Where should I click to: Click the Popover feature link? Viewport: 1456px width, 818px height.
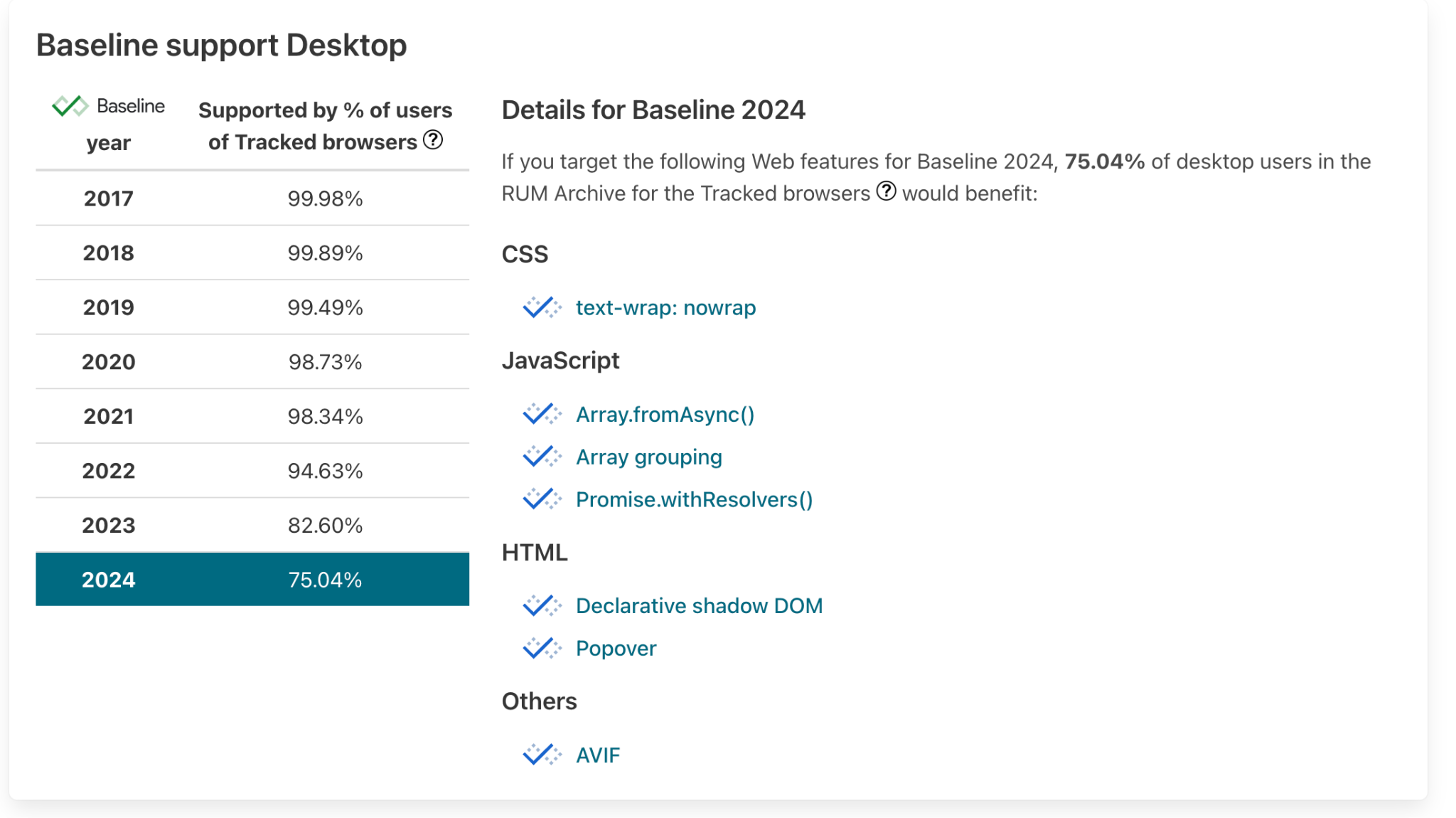point(618,648)
